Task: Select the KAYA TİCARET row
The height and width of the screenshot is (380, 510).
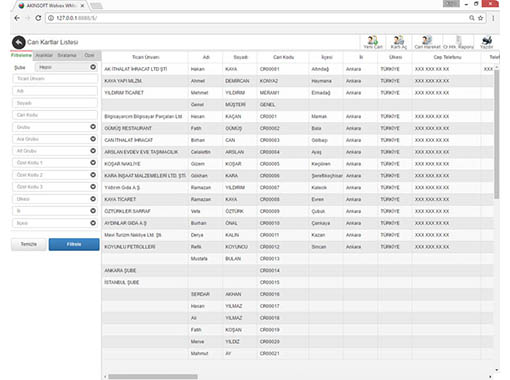Action: pos(298,199)
